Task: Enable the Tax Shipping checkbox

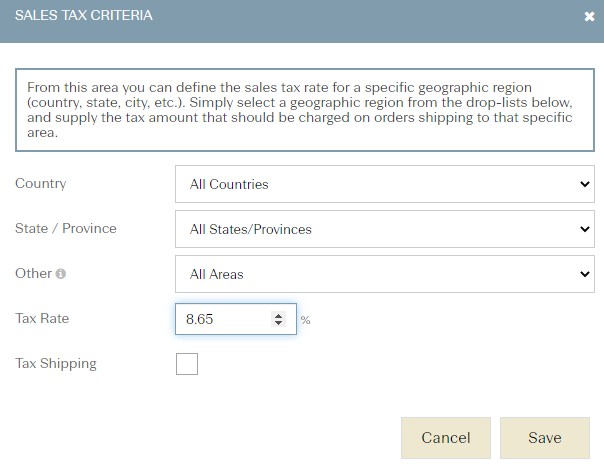Action: [187, 364]
